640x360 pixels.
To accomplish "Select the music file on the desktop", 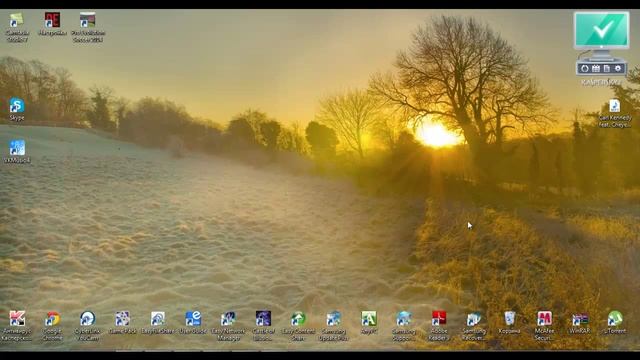I will (x=615, y=113).
